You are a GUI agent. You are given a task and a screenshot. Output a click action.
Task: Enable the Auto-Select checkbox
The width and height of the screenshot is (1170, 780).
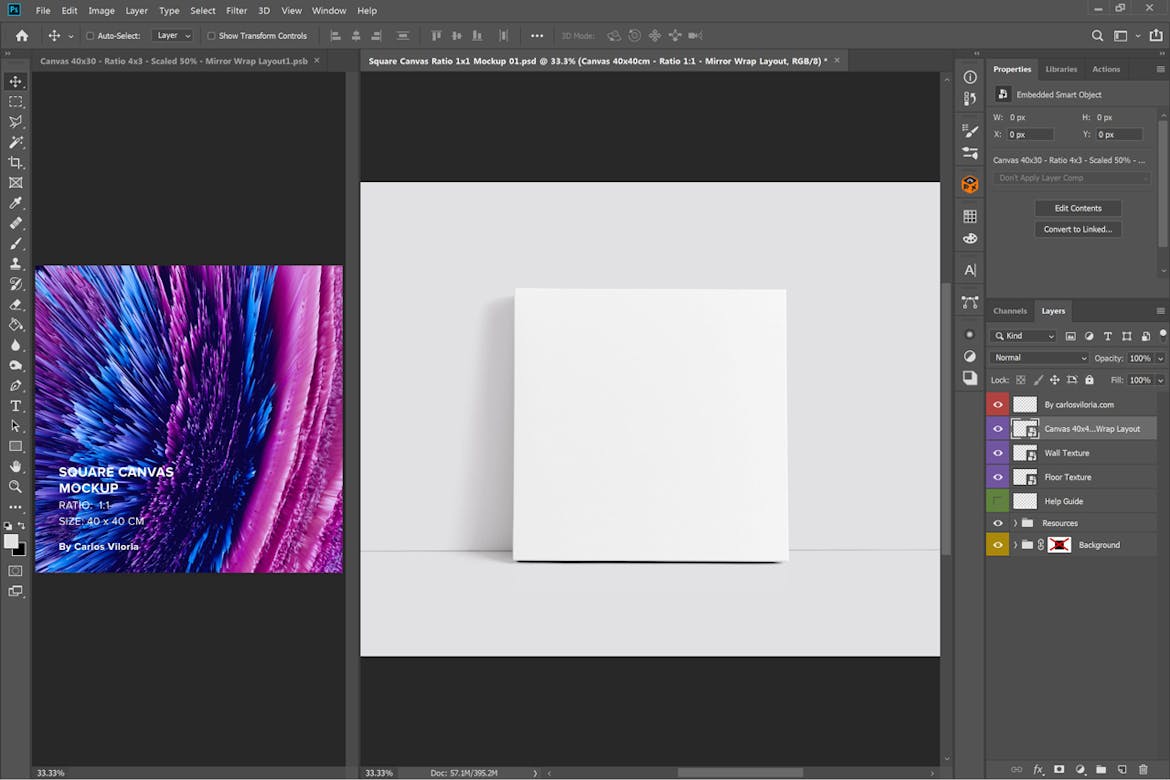point(90,36)
